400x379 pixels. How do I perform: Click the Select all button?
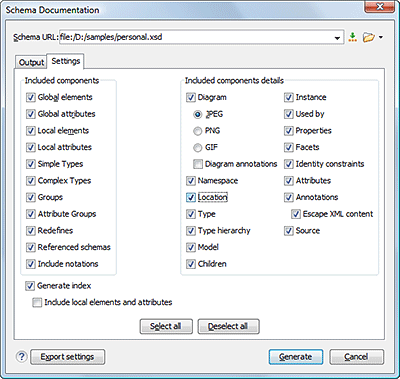click(x=166, y=326)
